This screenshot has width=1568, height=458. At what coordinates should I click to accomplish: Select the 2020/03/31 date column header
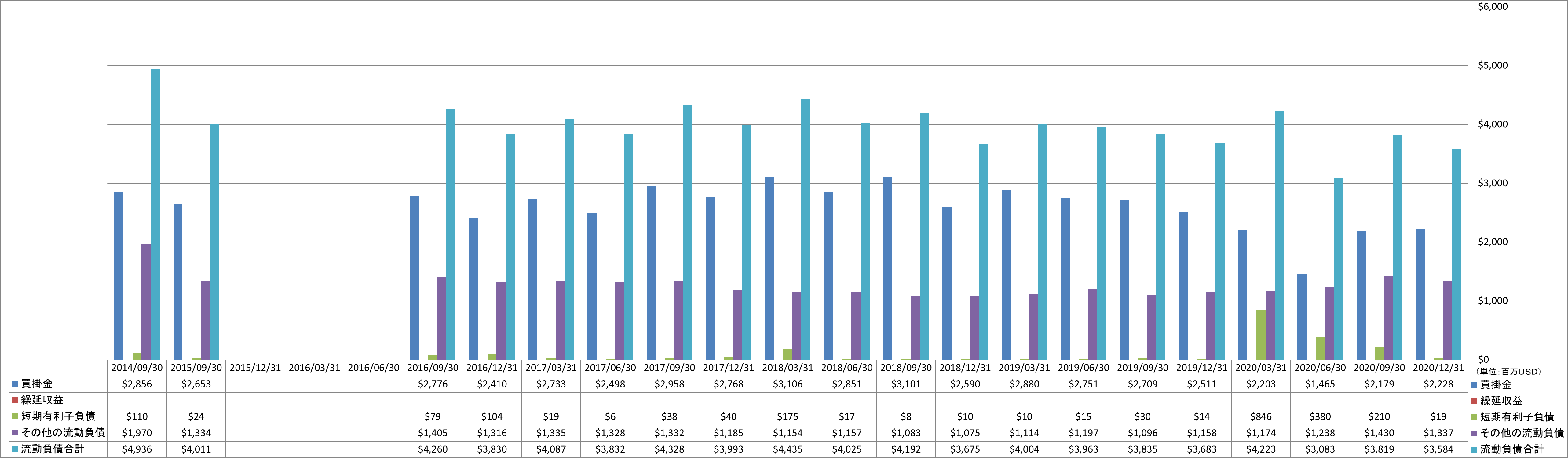pos(1261,368)
